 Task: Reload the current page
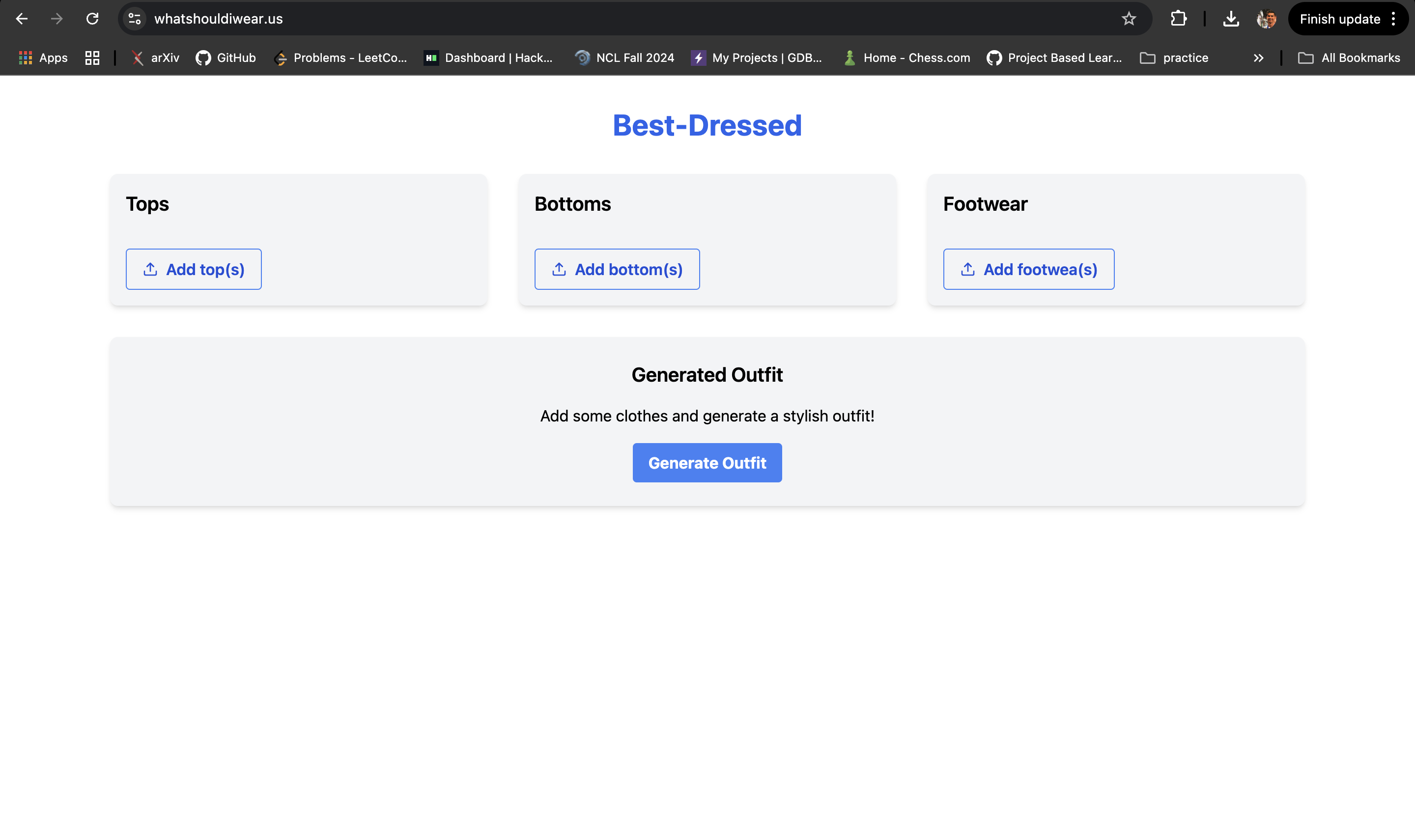pyautogui.click(x=92, y=19)
